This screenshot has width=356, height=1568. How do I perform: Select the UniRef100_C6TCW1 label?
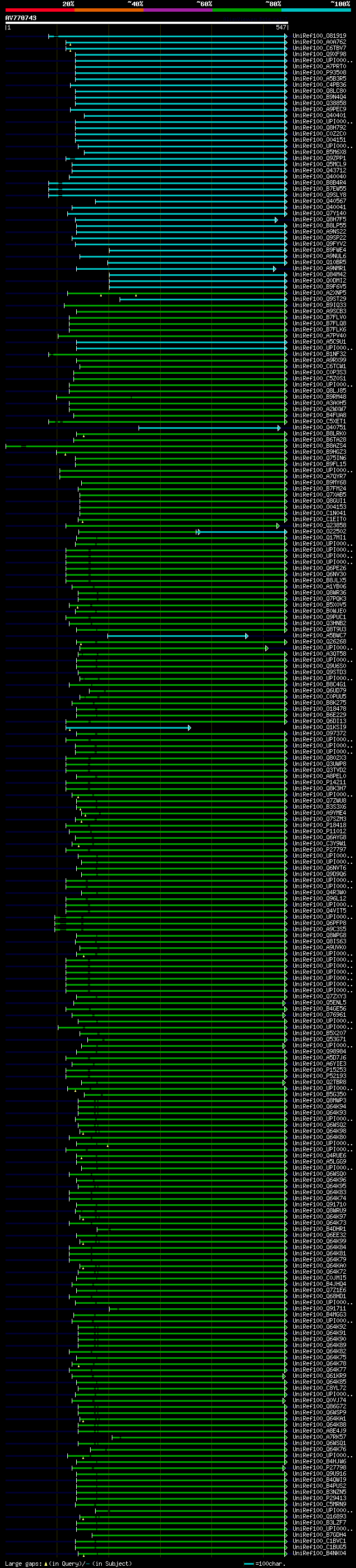coord(319,367)
